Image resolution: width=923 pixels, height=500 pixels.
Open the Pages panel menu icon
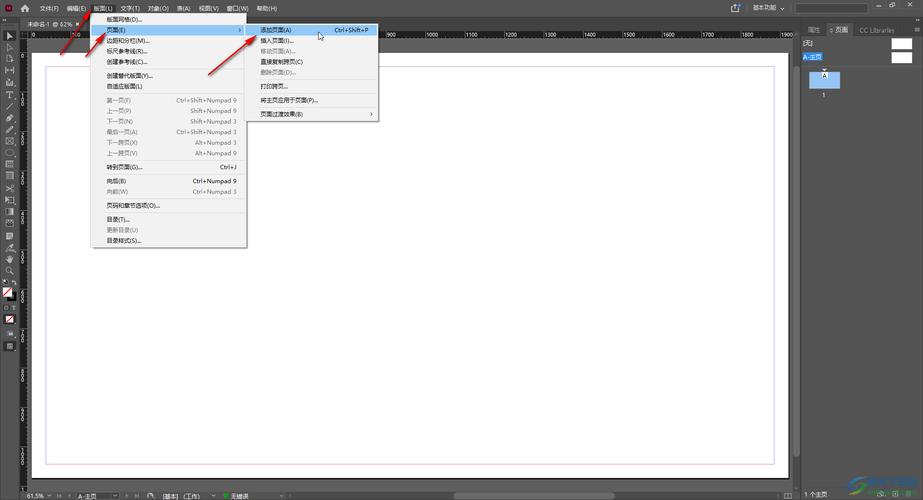[x=917, y=29]
